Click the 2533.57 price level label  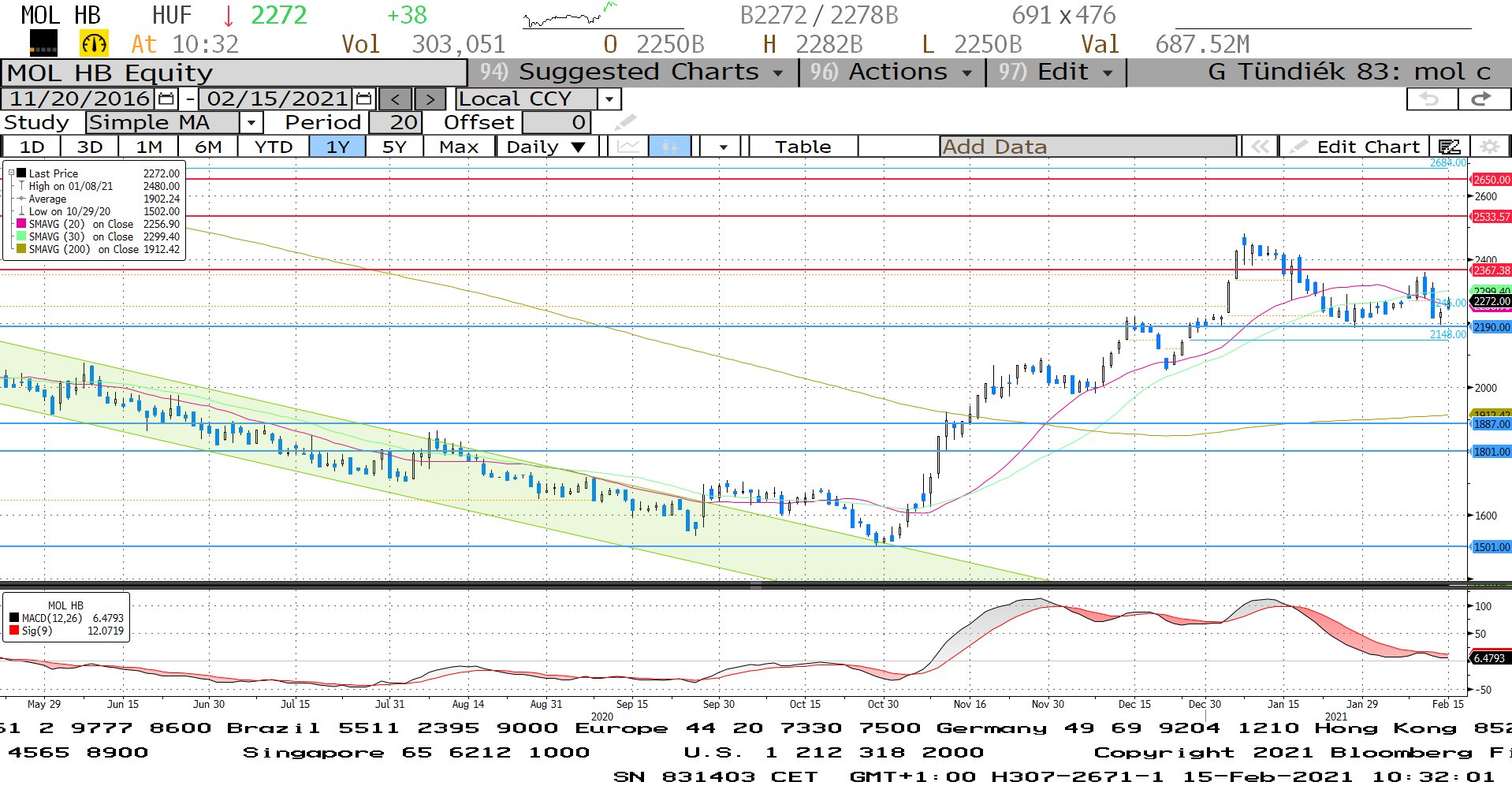point(1492,217)
